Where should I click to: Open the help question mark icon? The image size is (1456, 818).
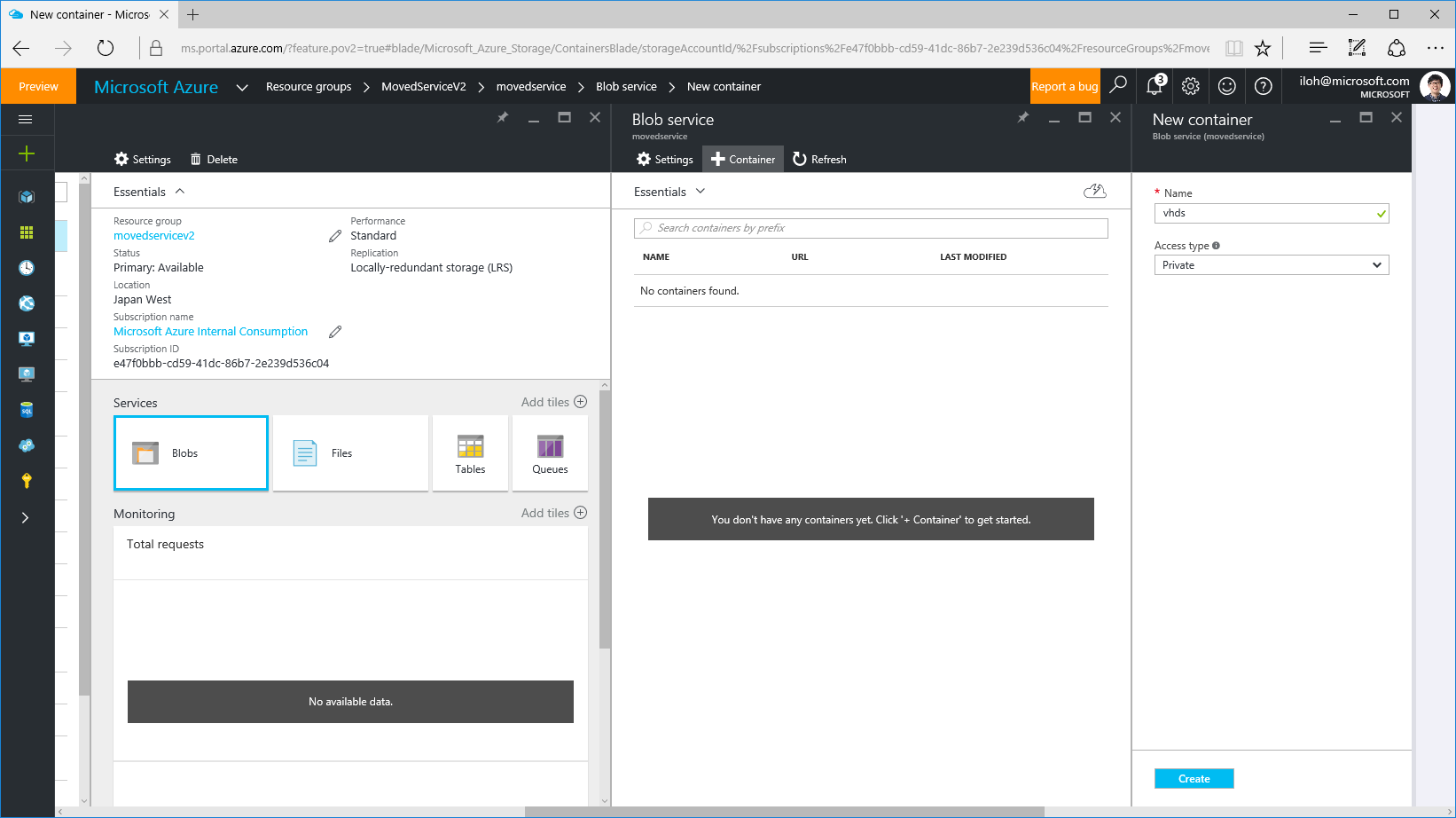coord(1264,86)
